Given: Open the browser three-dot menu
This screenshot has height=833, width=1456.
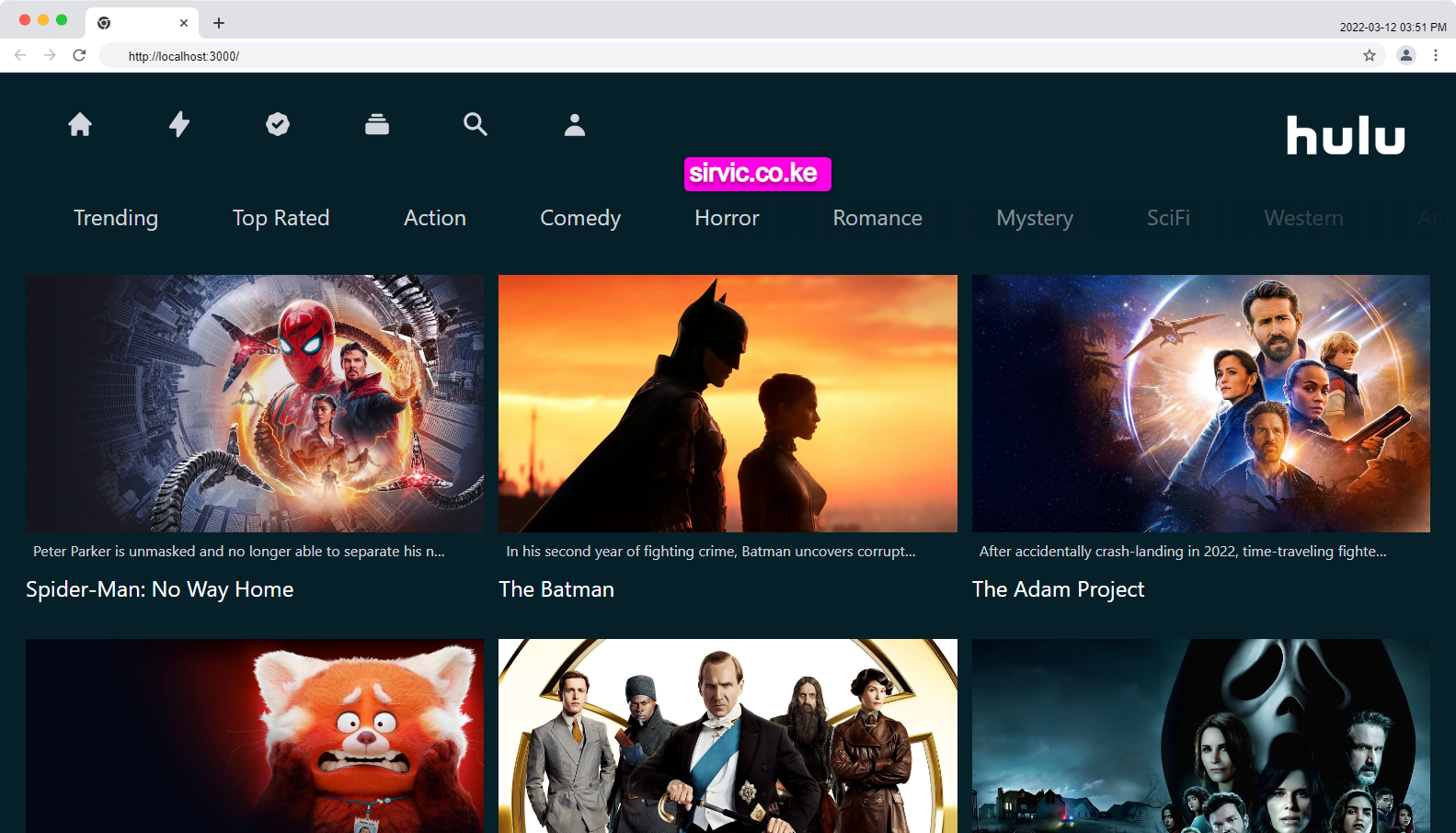Looking at the screenshot, I should click(1436, 55).
